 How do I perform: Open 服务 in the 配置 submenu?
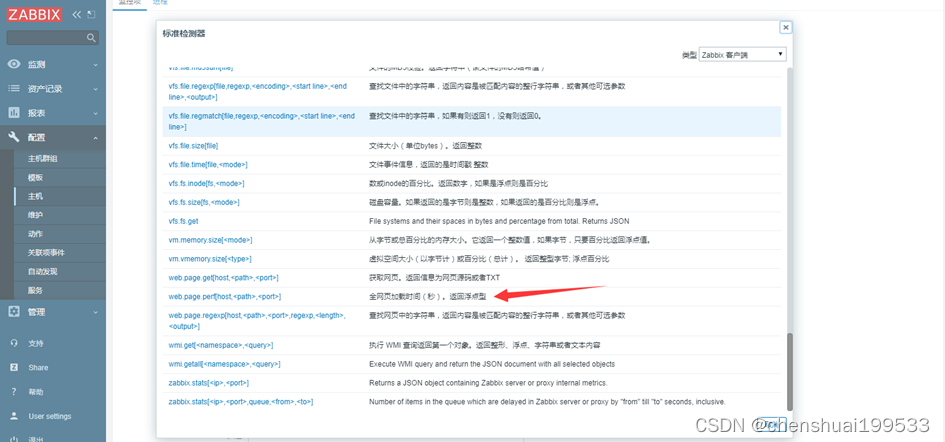pyautogui.click(x=36, y=290)
